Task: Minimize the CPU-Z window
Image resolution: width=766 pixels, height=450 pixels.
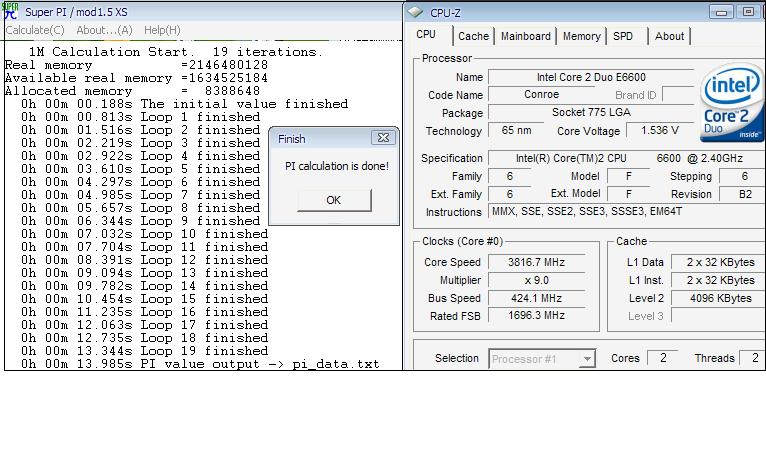Action: pos(721,12)
